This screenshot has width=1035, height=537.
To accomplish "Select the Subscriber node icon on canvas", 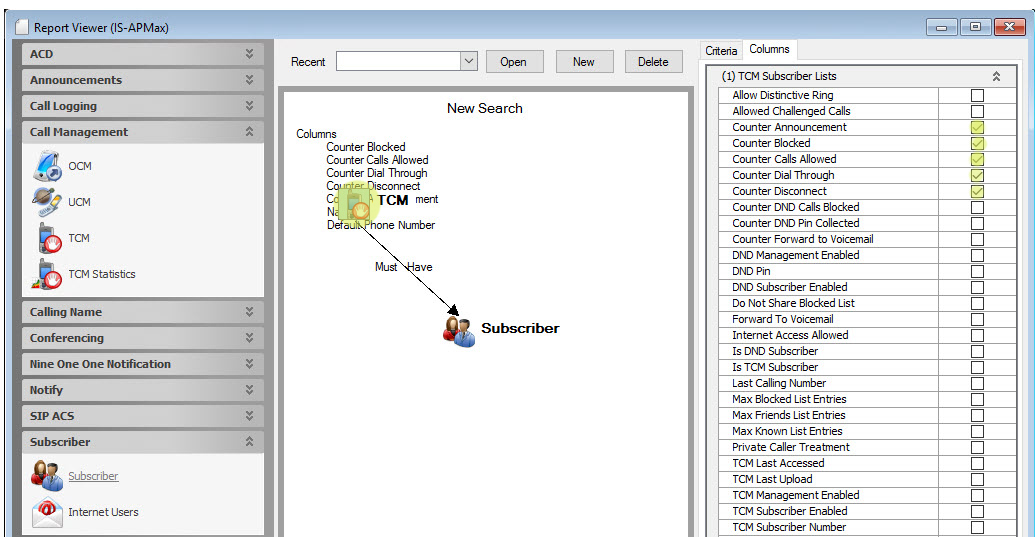I will pyautogui.click(x=459, y=330).
